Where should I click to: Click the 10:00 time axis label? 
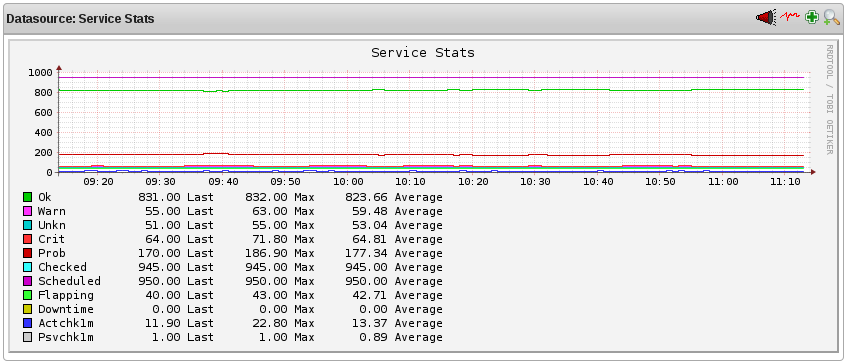pyautogui.click(x=349, y=182)
